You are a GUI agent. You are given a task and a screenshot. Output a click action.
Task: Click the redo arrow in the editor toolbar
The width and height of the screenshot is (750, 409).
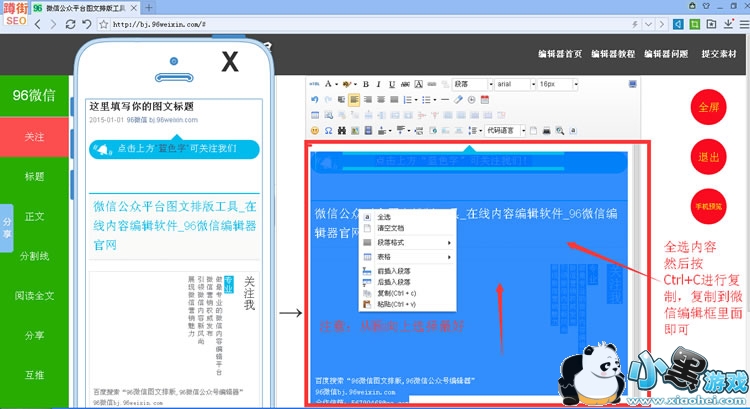point(328,99)
